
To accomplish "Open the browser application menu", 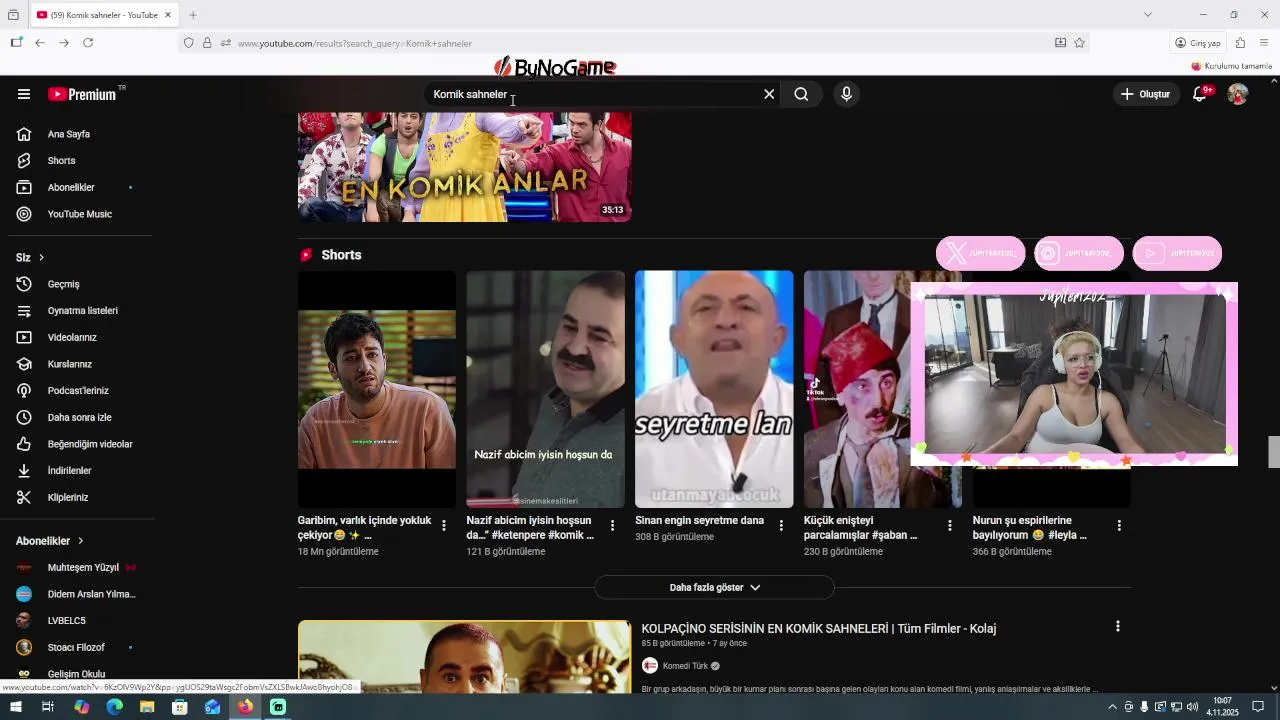I will pyautogui.click(x=1264, y=43).
